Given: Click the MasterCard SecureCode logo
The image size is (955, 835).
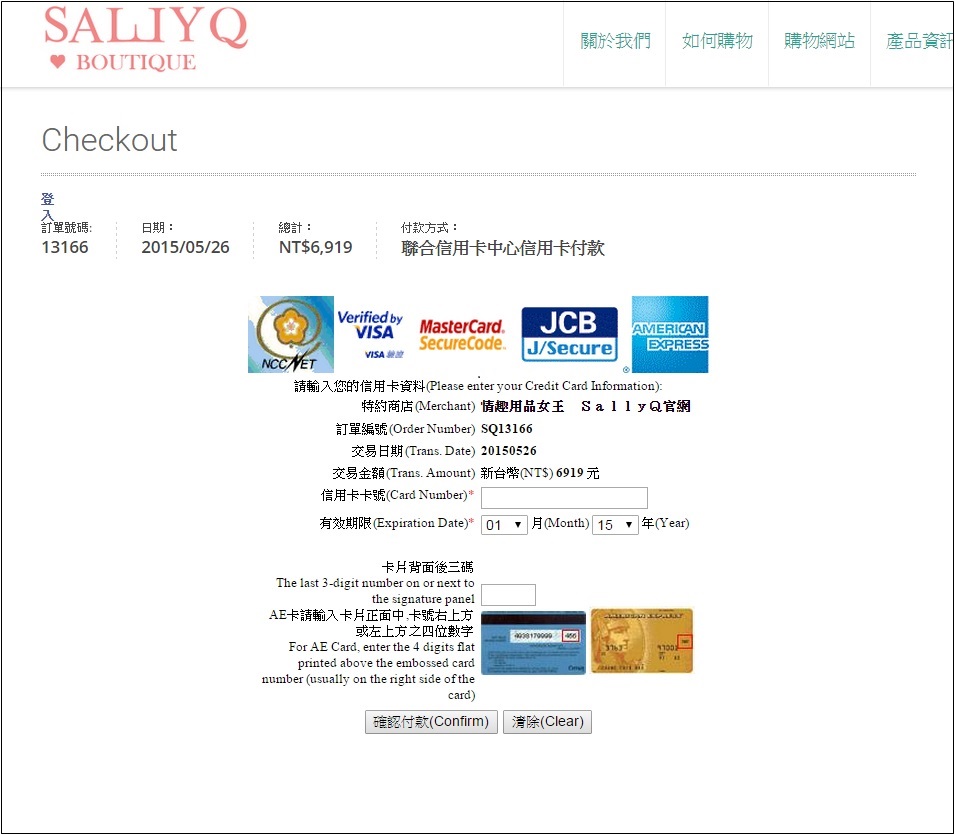Looking at the screenshot, I should coord(462,335).
